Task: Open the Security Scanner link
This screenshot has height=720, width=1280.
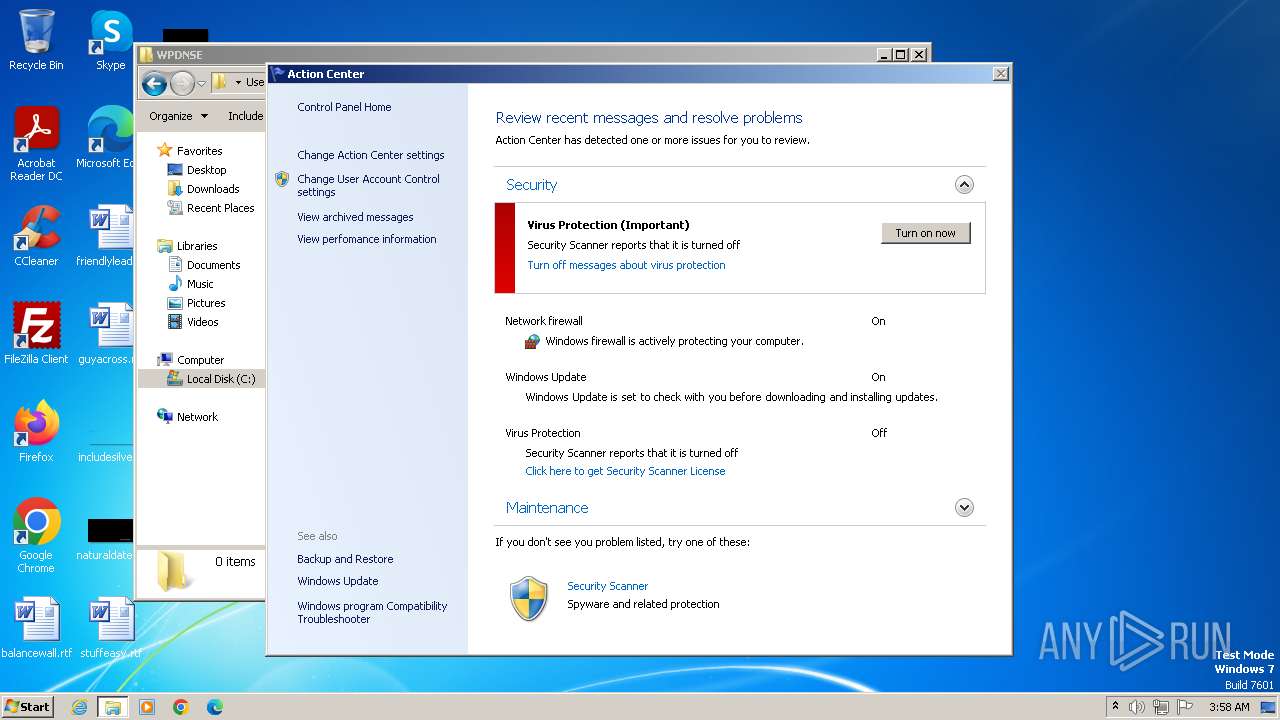Action: [607, 586]
